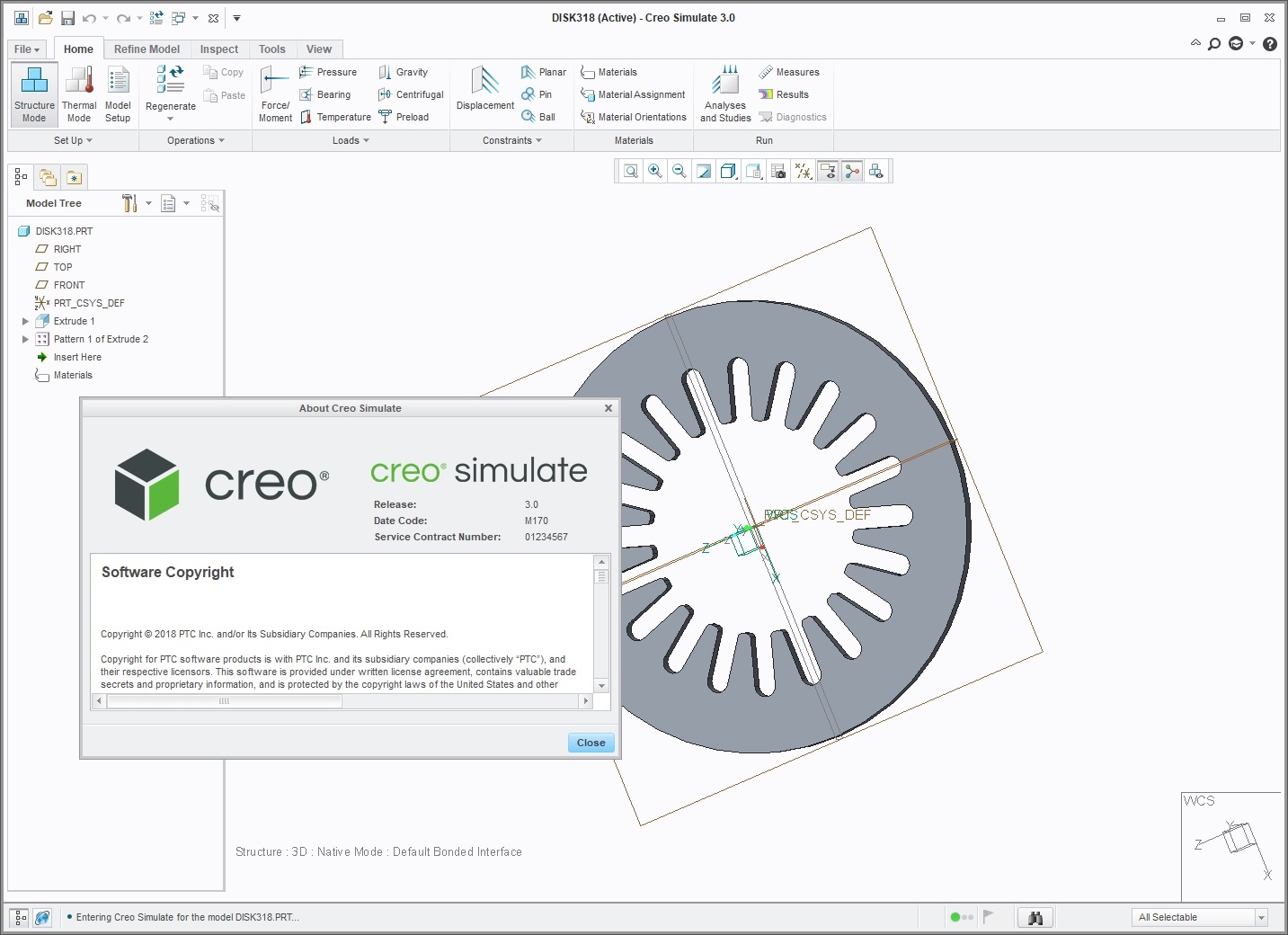1288x935 pixels.
Task: Click the copyright text vertical scrollbar
Action: [x=602, y=623]
